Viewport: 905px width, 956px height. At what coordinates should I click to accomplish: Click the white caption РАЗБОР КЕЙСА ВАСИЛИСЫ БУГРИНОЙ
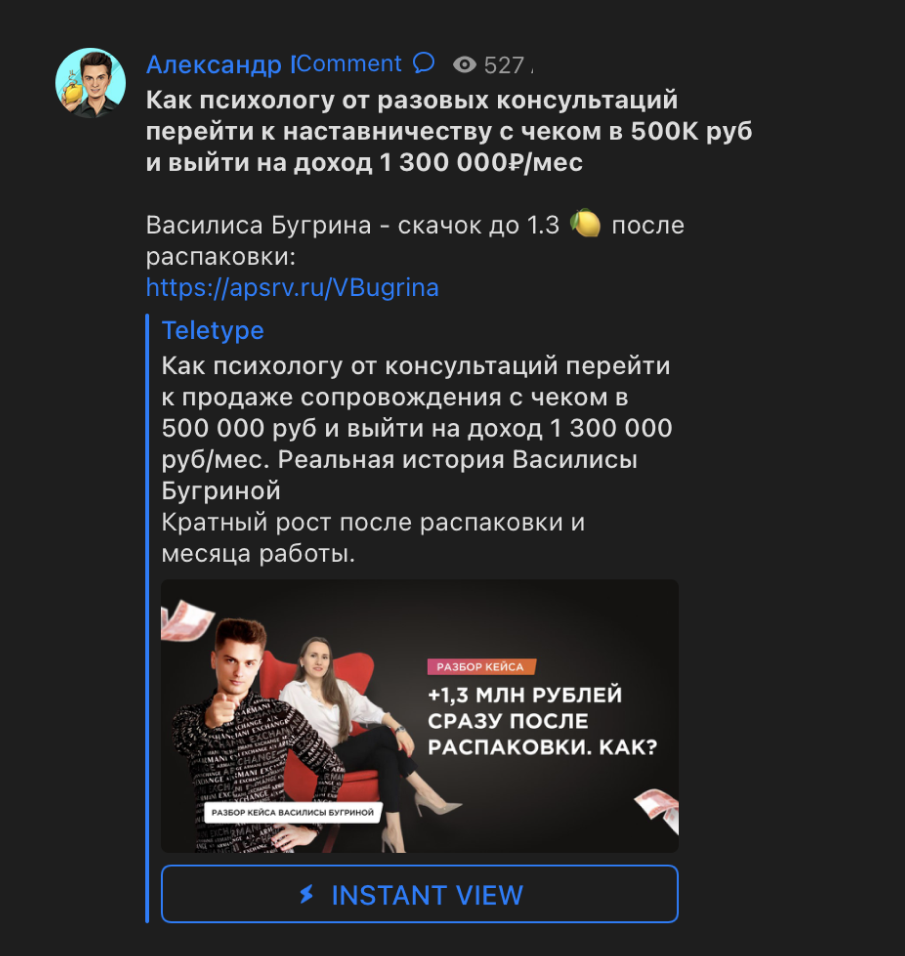pos(292,812)
